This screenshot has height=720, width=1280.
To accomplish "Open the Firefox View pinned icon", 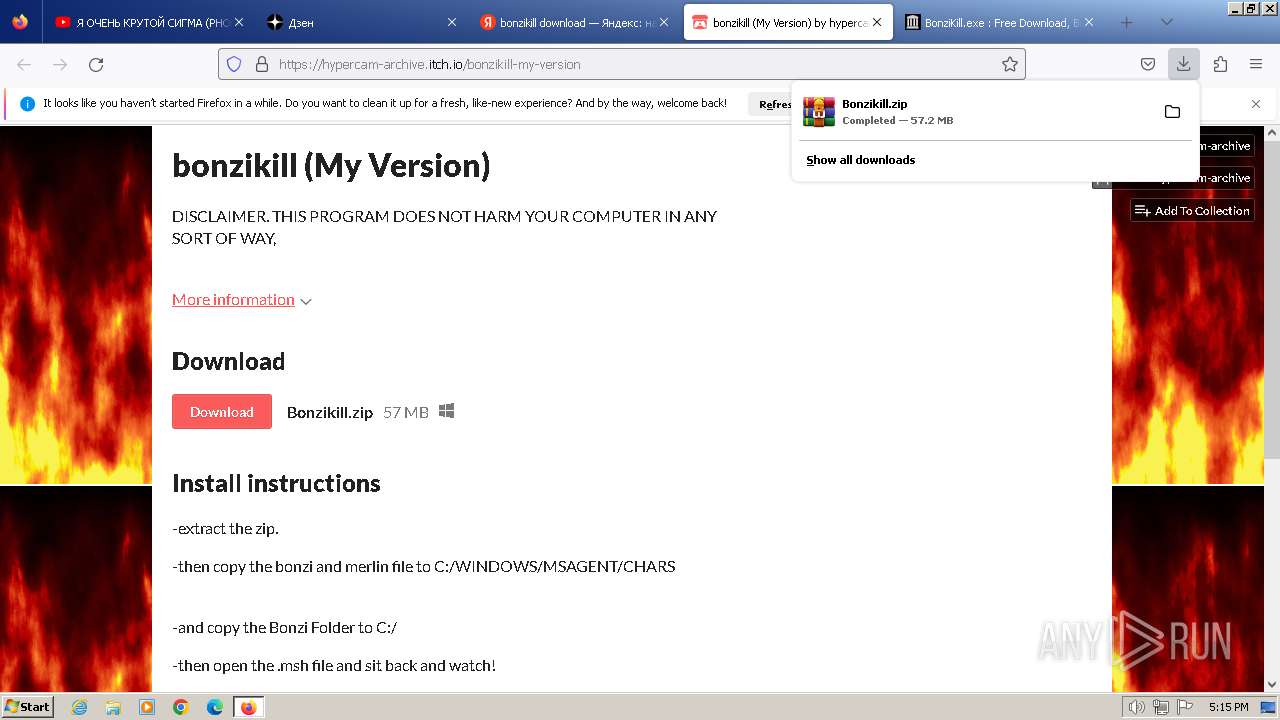I will (20, 22).
